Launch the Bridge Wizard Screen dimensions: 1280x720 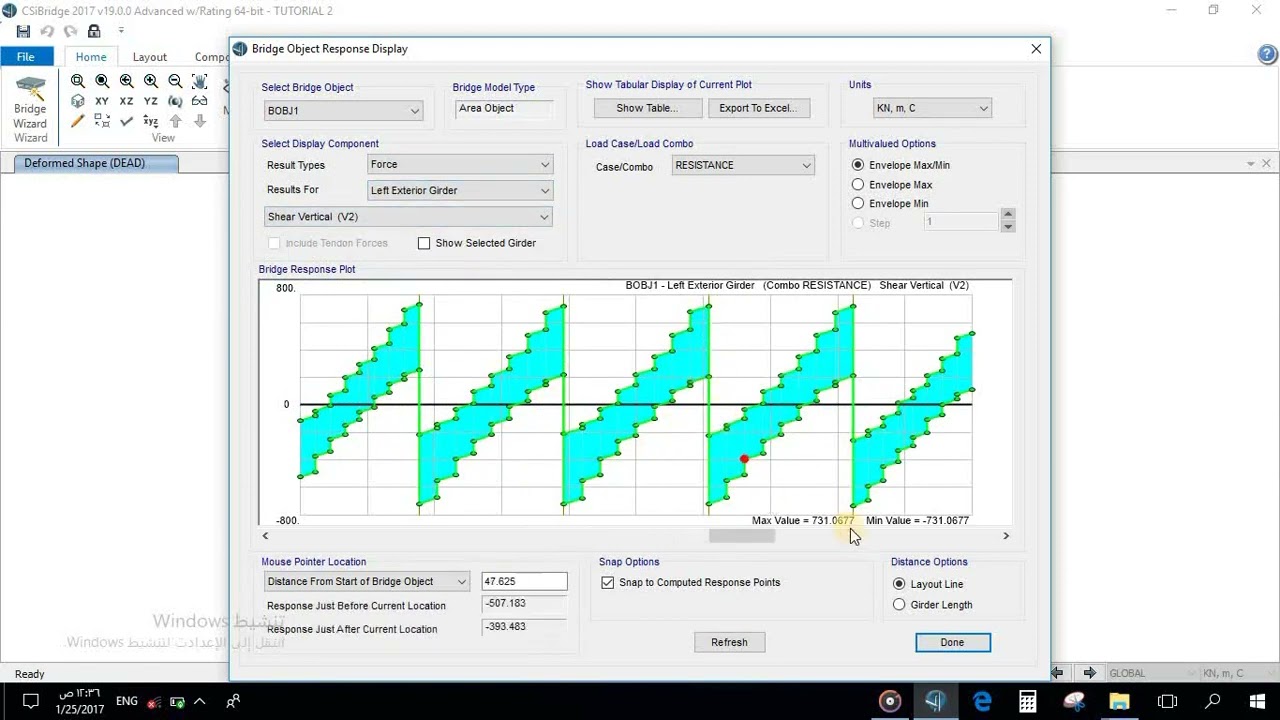(x=30, y=108)
